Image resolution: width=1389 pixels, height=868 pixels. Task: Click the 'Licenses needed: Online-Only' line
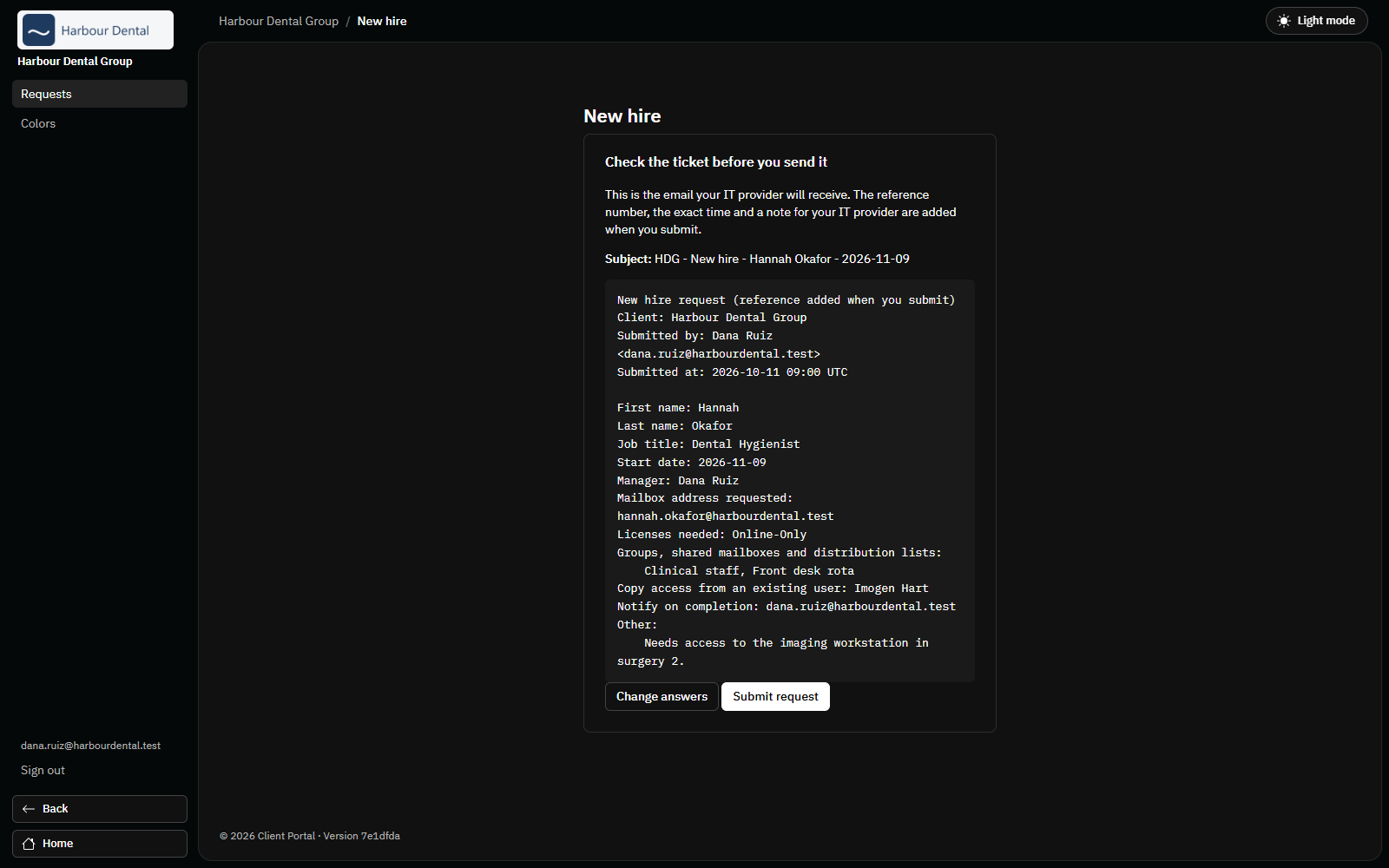point(712,535)
